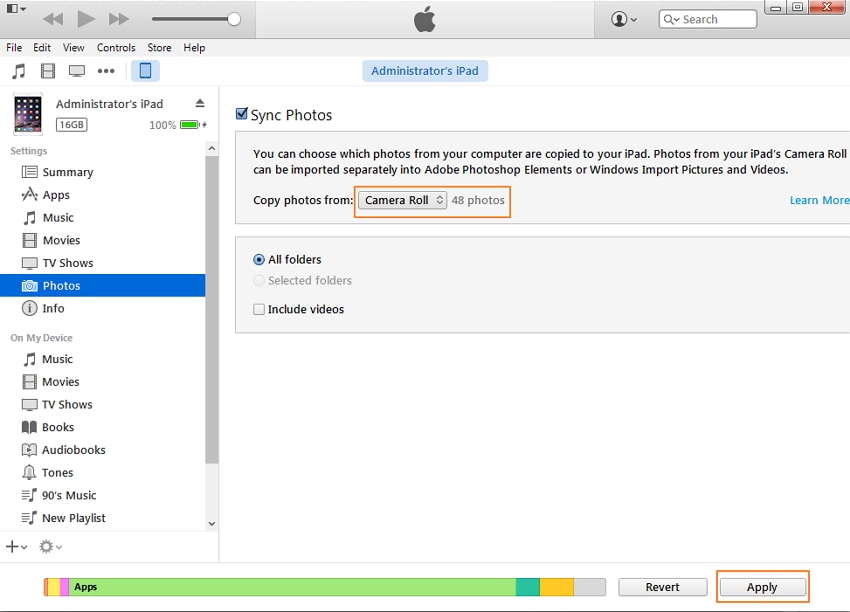Click the Music library icon in toolbar
The height and width of the screenshot is (612, 850).
point(19,71)
